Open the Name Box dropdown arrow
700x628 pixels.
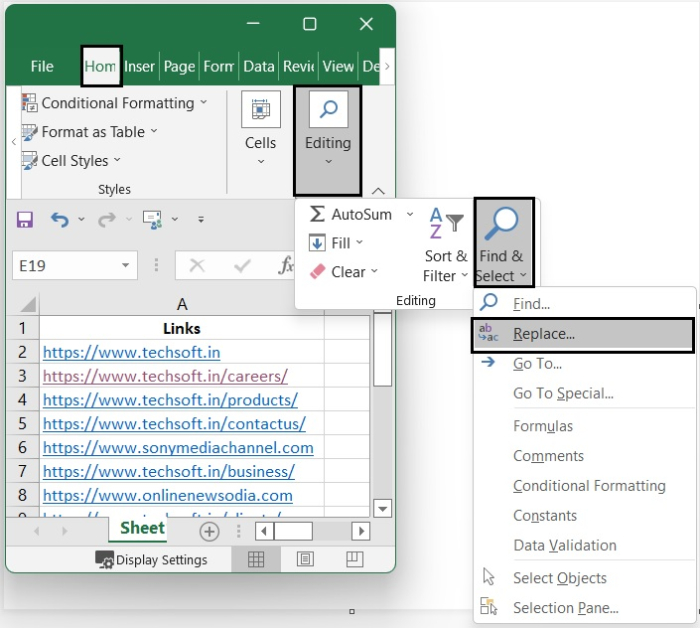pos(126,266)
